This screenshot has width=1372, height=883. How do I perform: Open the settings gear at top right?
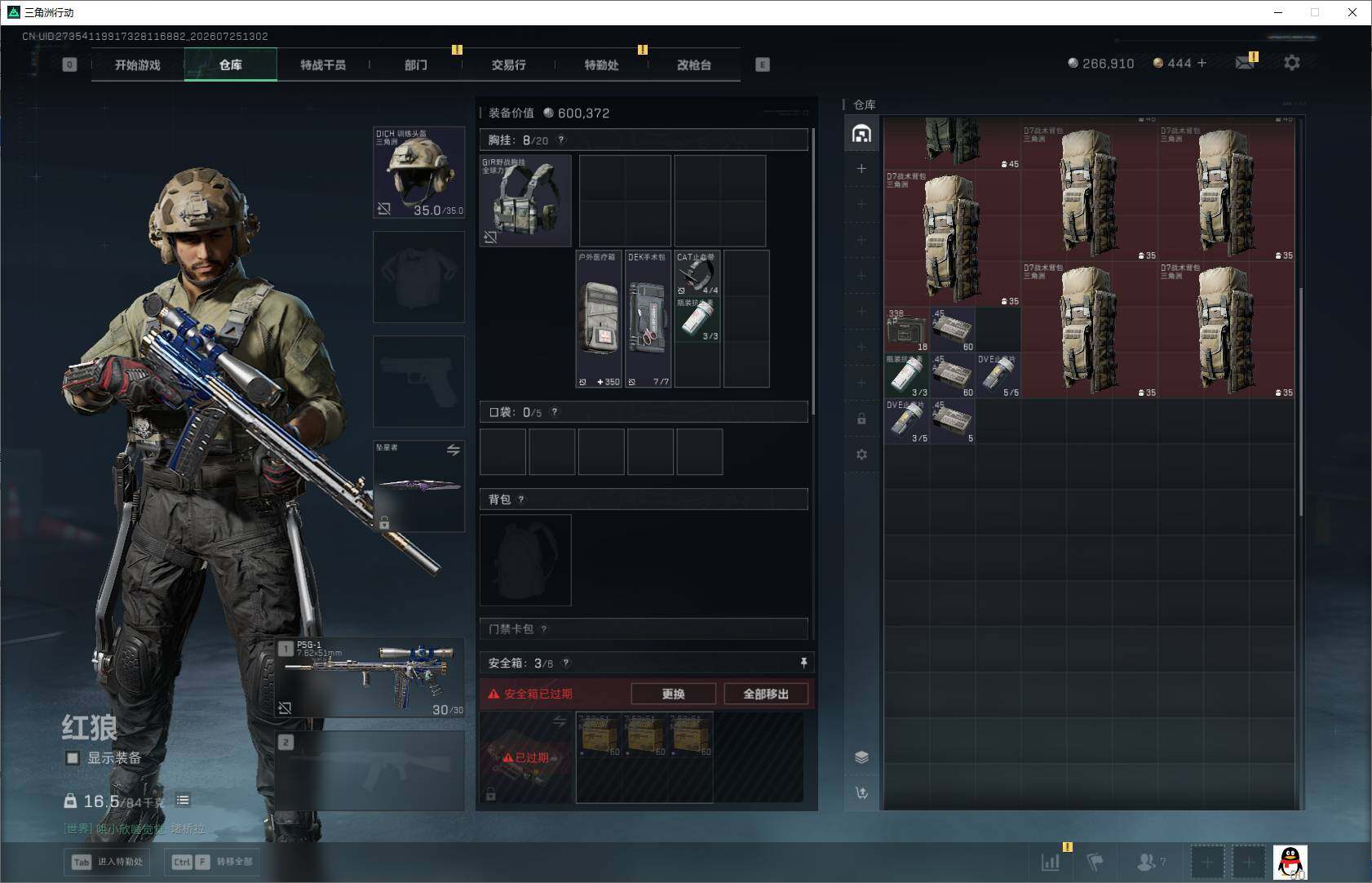(1292, 63)
